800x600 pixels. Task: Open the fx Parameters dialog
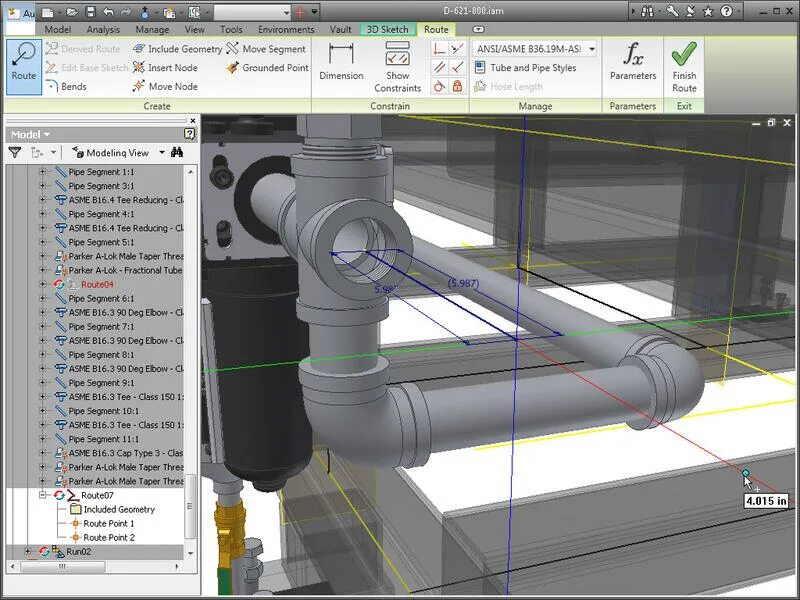633,61
